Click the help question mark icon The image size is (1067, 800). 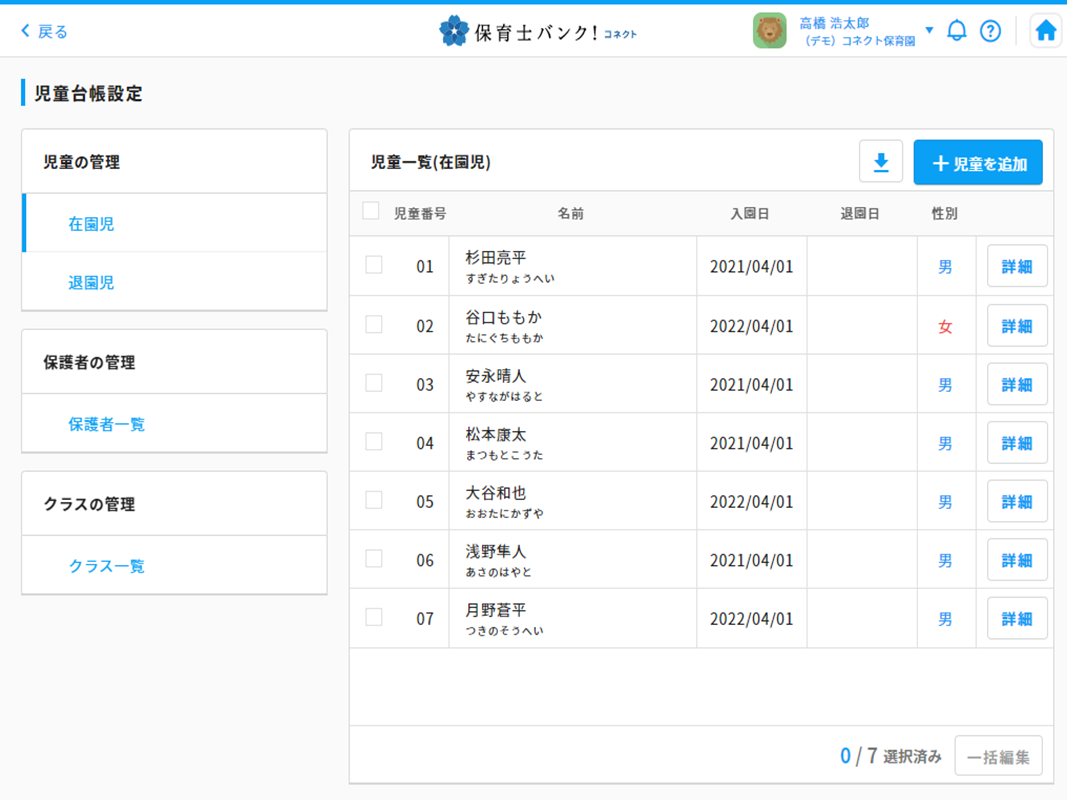coord(990,31)
